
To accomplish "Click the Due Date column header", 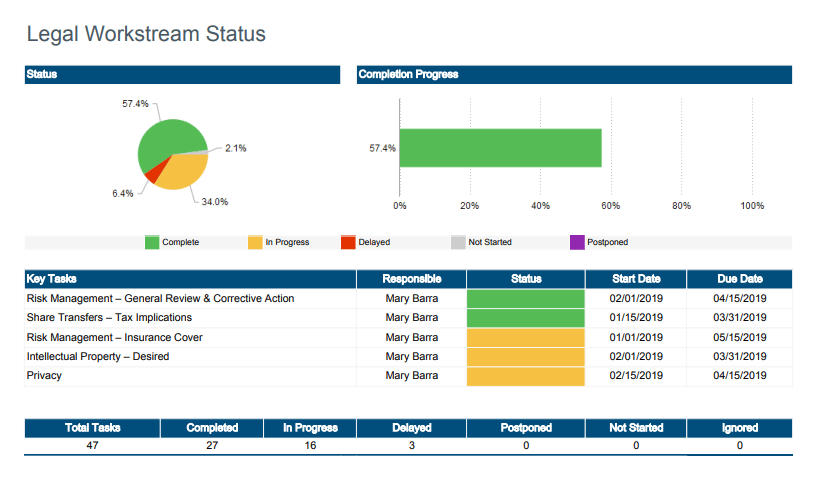I will point(739,279).
